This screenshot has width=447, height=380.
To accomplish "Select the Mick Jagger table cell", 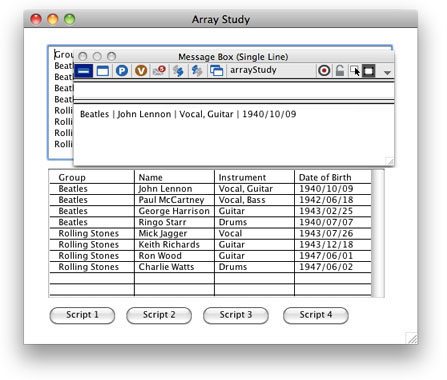I will click(x=174, y=233).
